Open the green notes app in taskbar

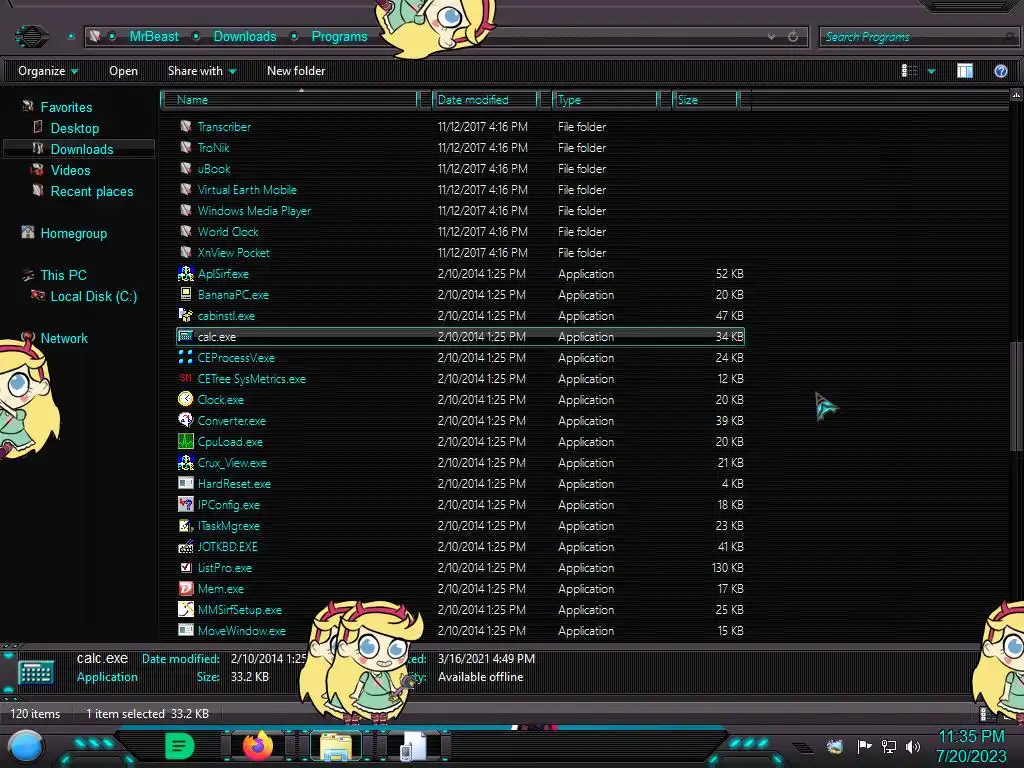(x=179, y=746)
